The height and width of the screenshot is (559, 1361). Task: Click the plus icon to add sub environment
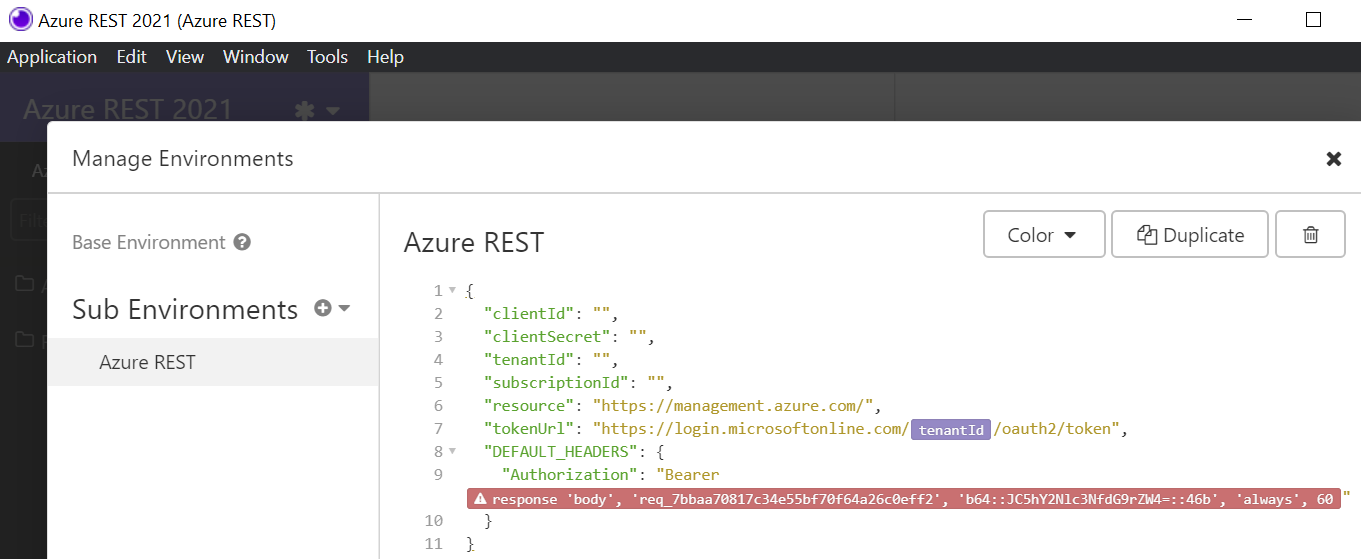pos(323,309)
